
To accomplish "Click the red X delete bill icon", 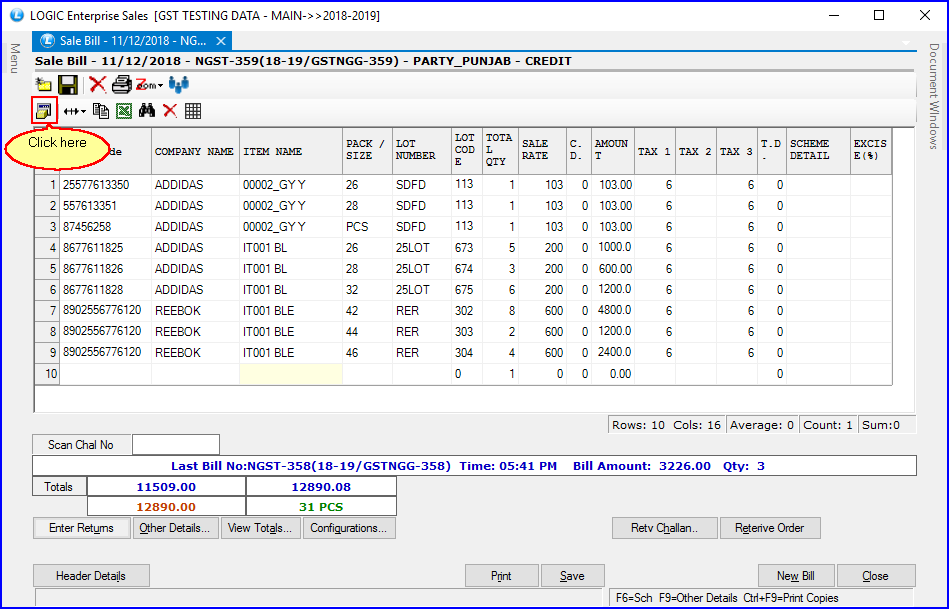I will tap(97, 85).
